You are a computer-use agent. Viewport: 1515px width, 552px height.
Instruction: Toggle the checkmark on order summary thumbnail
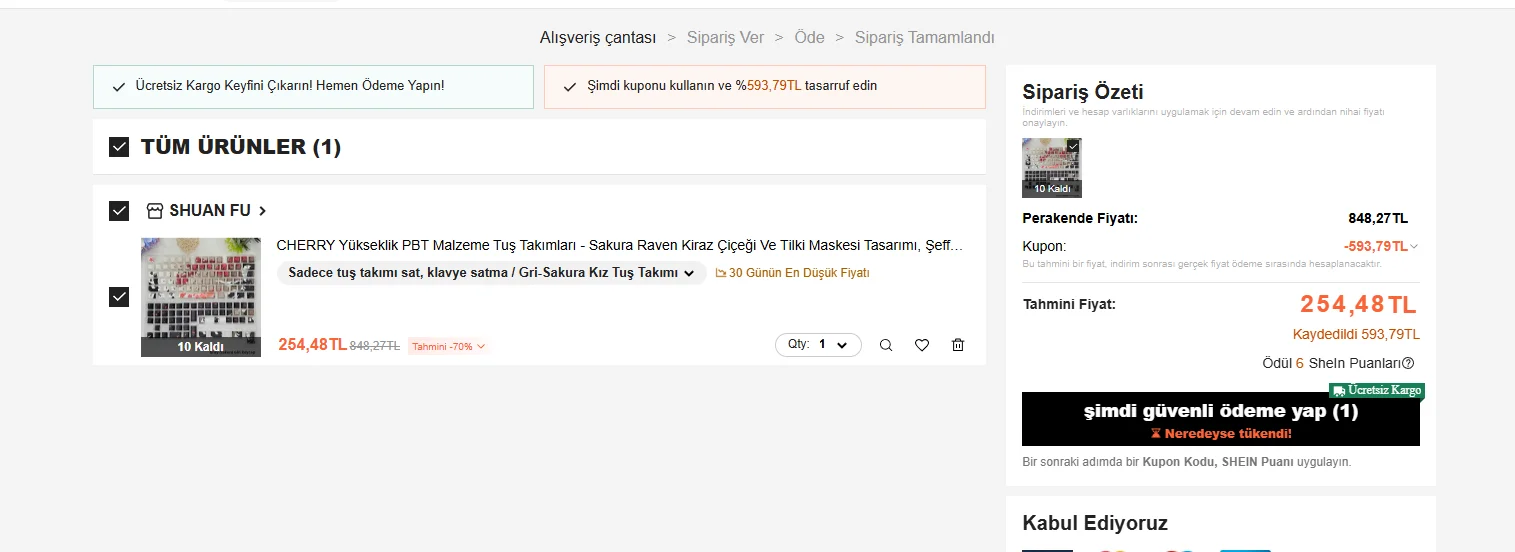click(1073, 146)
